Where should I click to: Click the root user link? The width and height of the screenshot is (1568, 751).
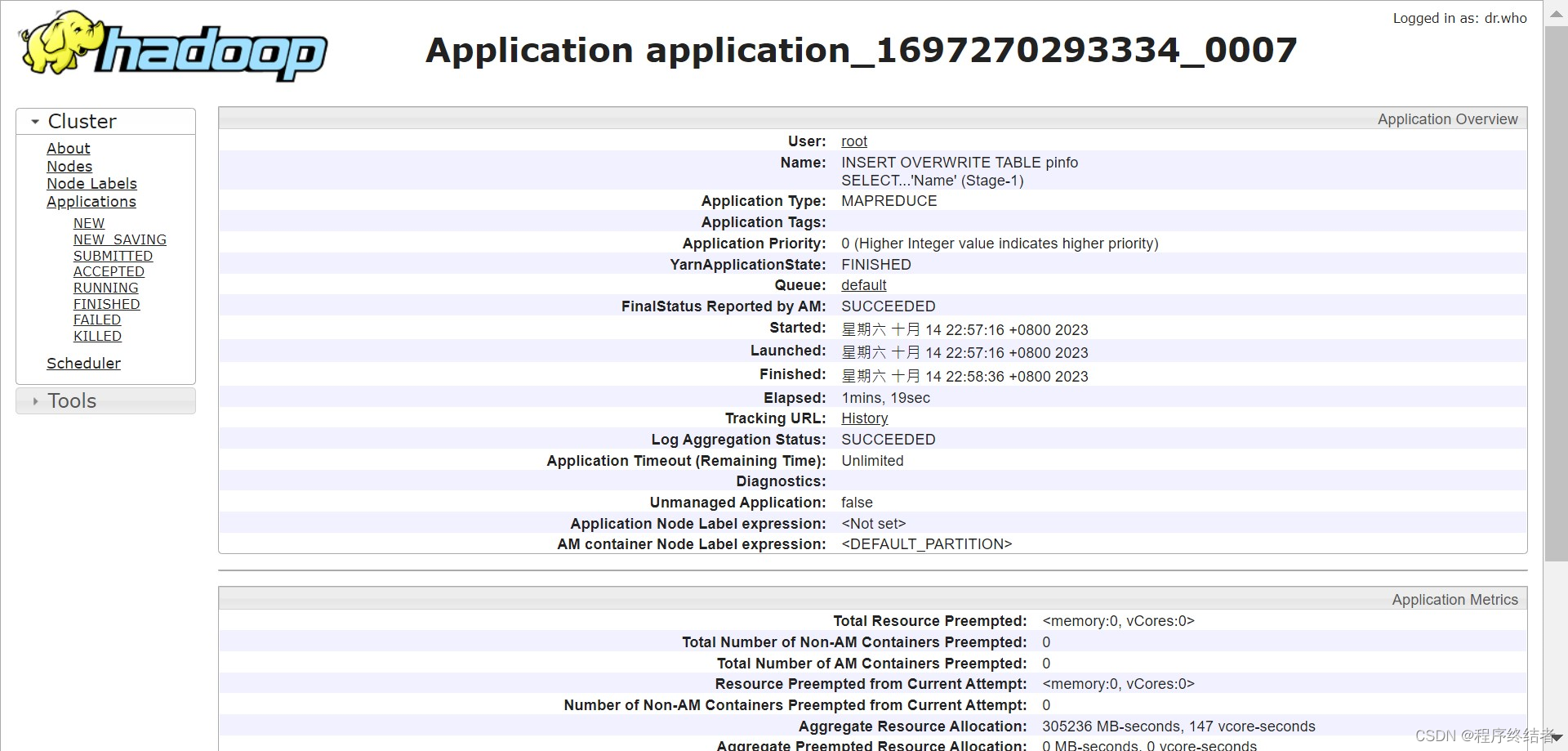pyautogui.click(x=854, y=141)
